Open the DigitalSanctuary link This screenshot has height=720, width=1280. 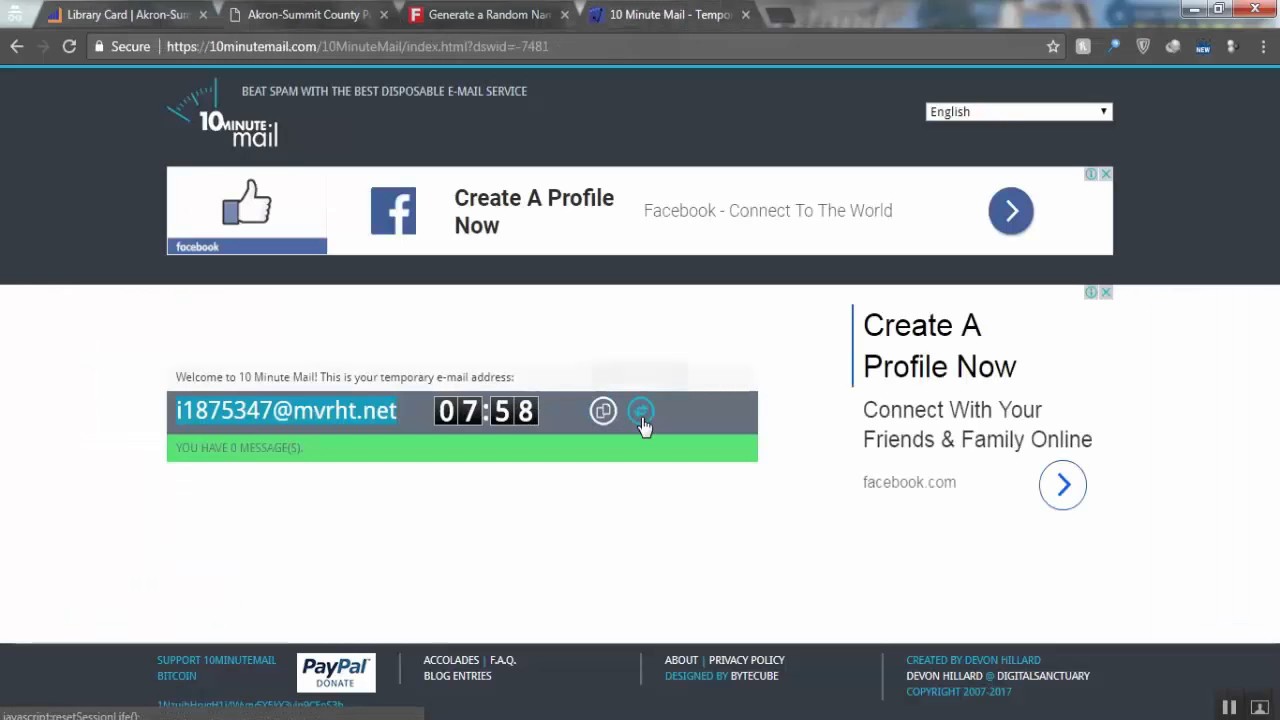pos(1043,676)
